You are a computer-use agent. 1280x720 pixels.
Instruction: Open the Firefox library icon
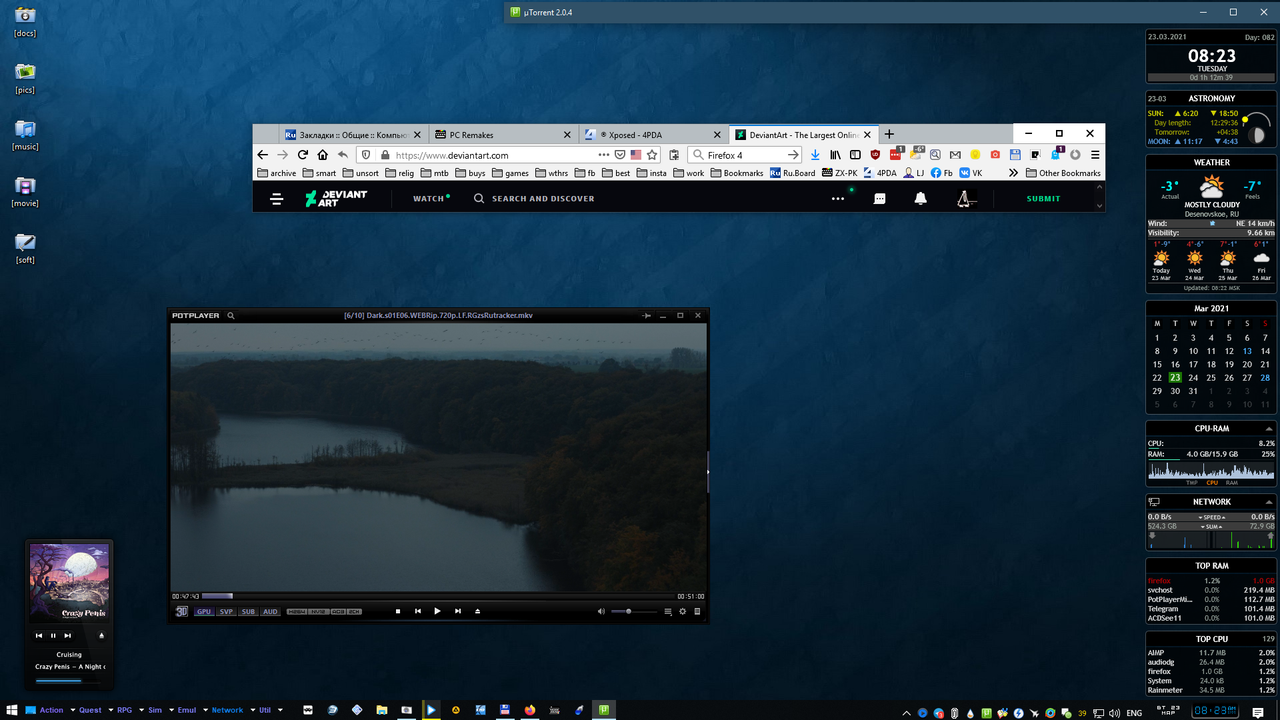click(834, 154)
